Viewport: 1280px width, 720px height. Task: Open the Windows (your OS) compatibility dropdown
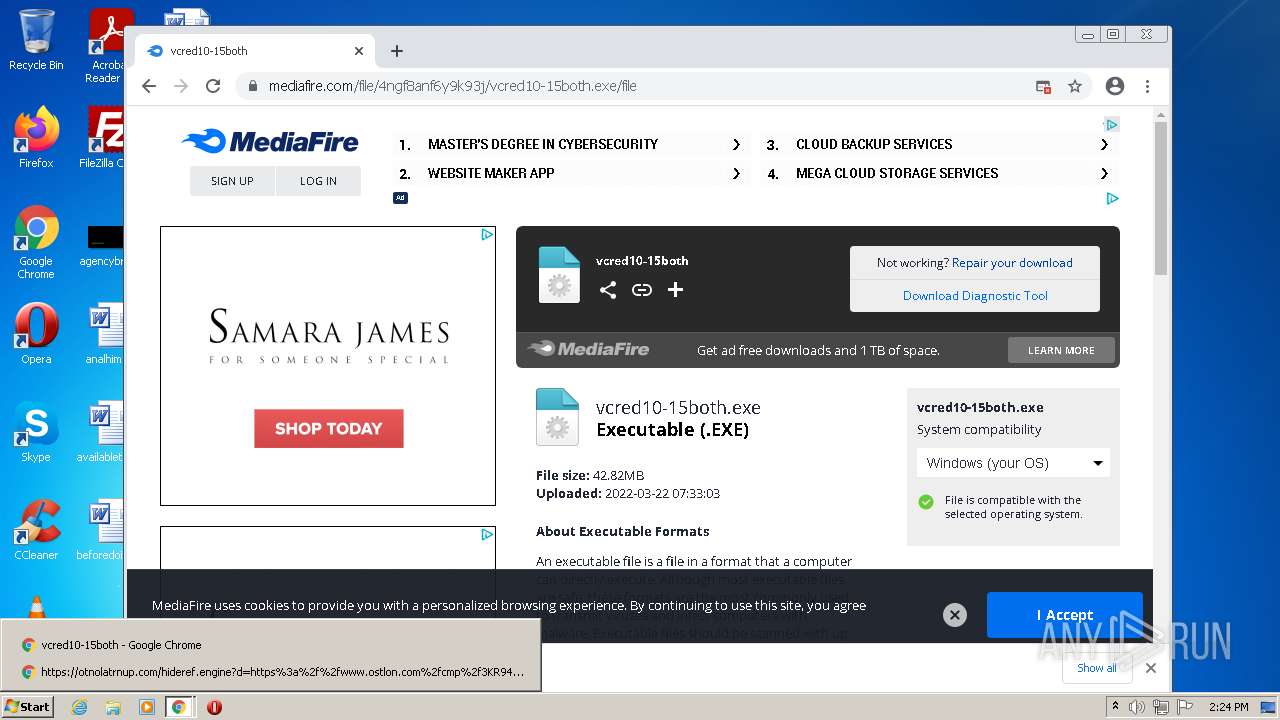click(x=1013, y=463)
